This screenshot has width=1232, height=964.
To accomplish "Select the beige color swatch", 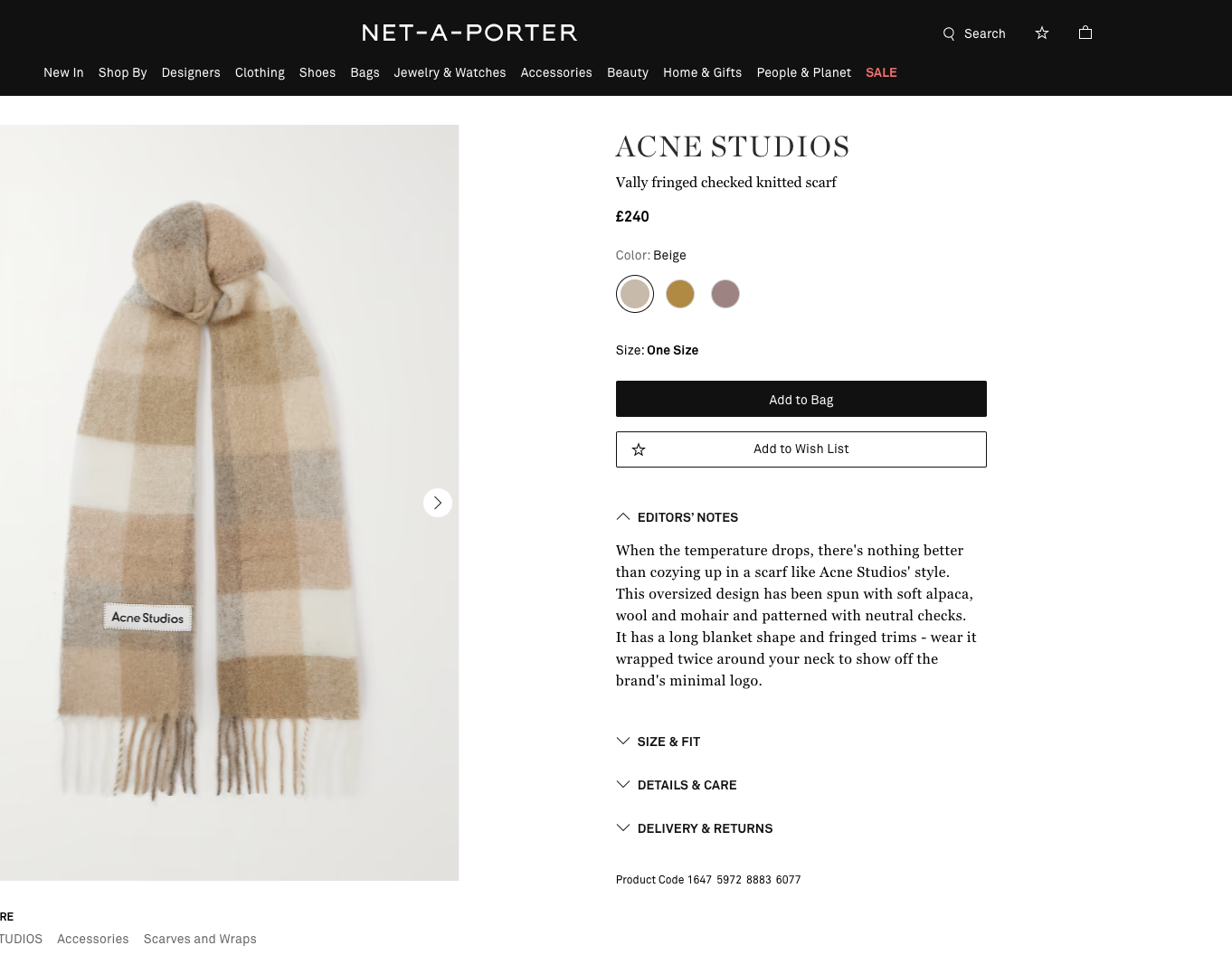I will point(635,294).
